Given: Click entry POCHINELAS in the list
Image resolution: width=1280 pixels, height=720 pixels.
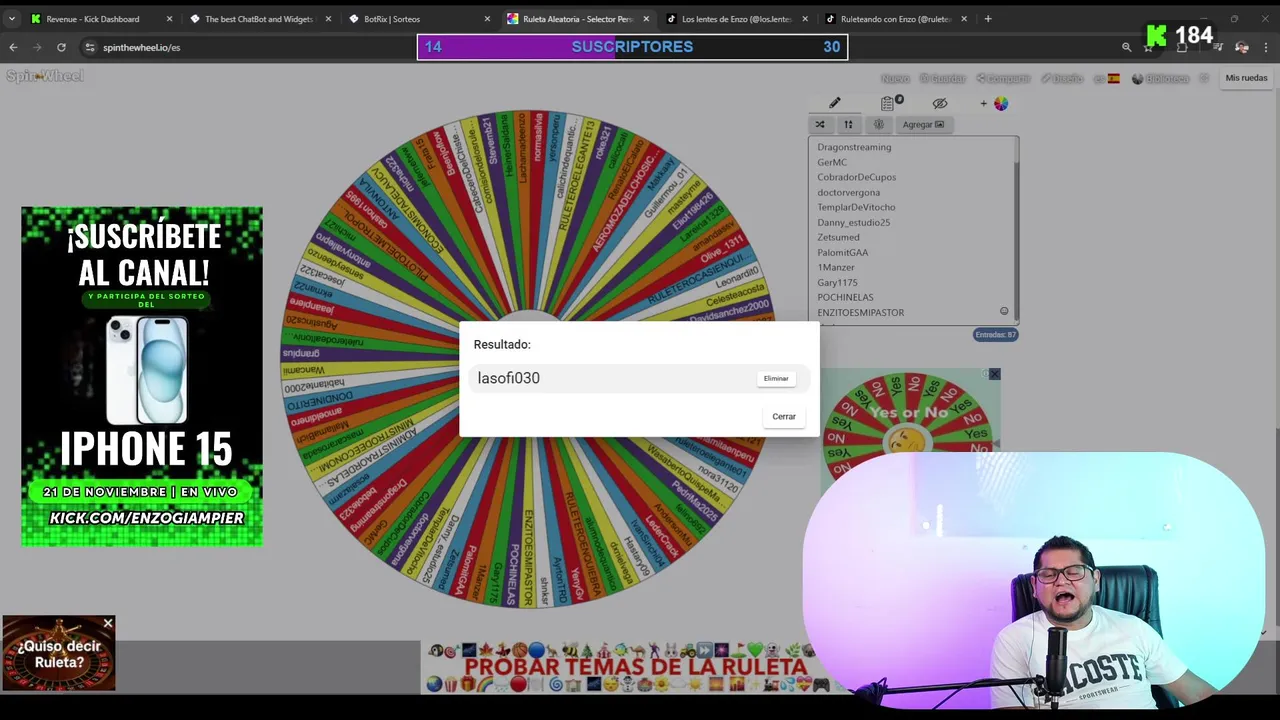Looking at the screenshot, I should tap(845, 297).
